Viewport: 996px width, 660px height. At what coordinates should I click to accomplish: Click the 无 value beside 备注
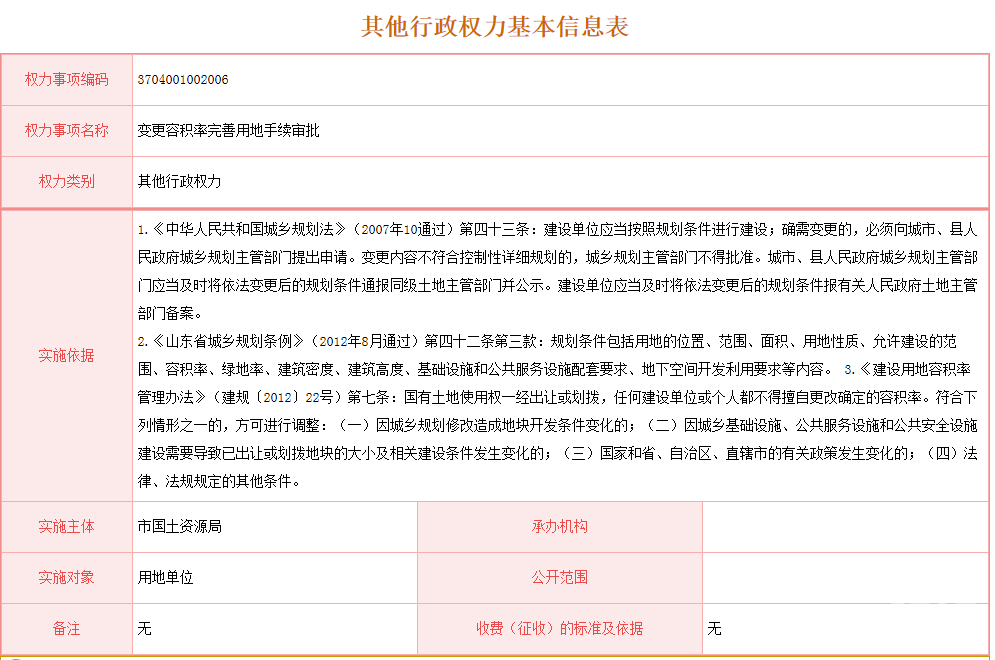[144, 628]
